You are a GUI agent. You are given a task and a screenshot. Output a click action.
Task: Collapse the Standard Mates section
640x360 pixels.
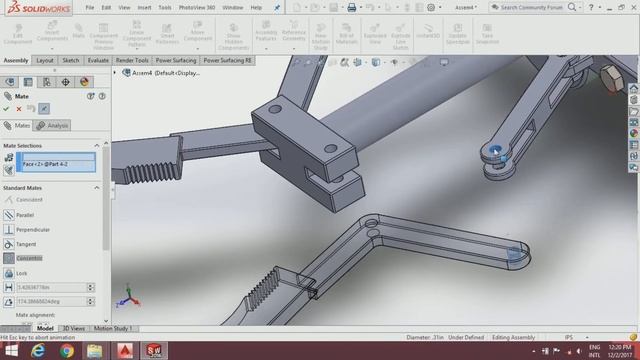(x=97, y=188)
